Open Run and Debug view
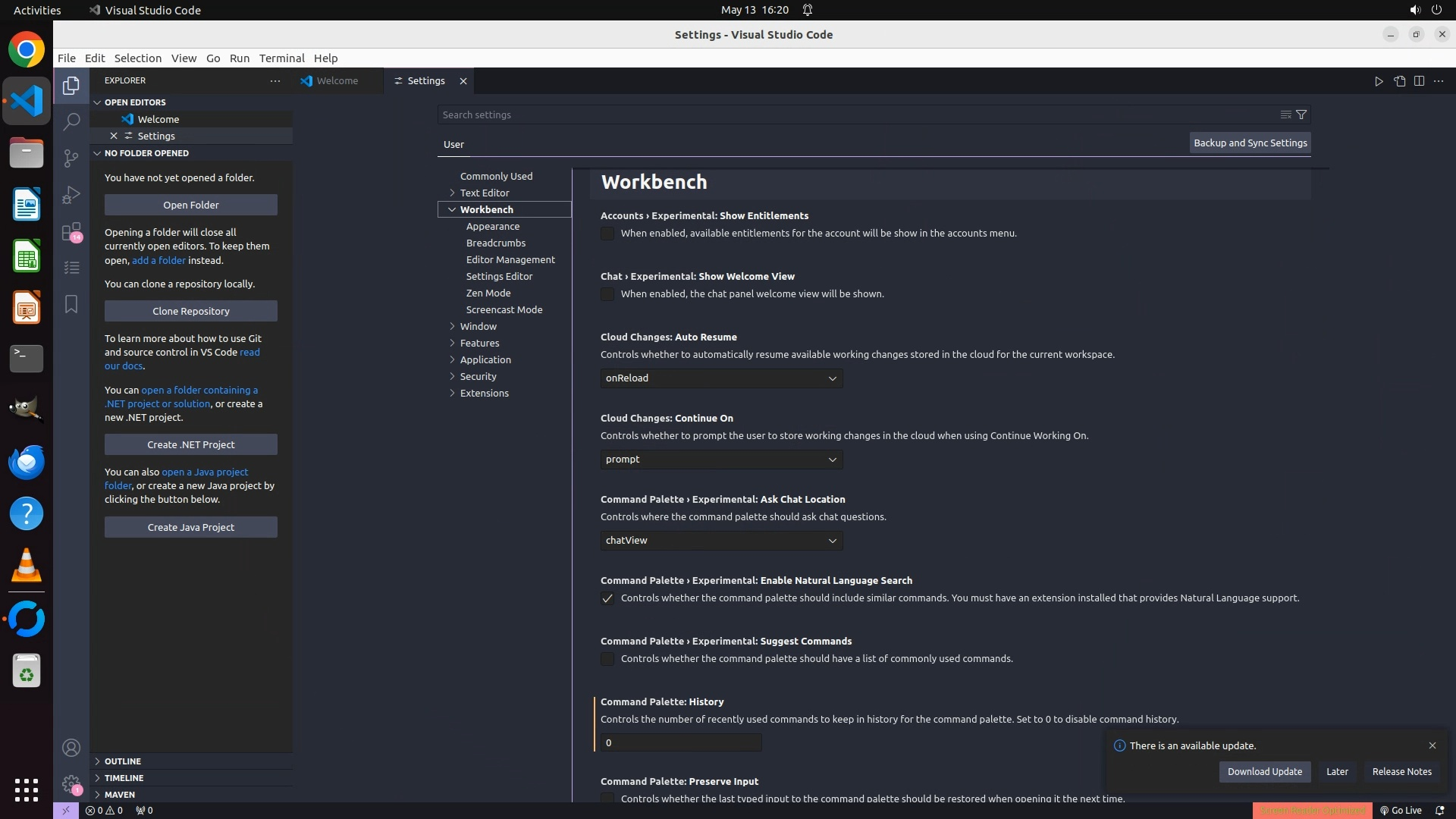 coord(71,195)
